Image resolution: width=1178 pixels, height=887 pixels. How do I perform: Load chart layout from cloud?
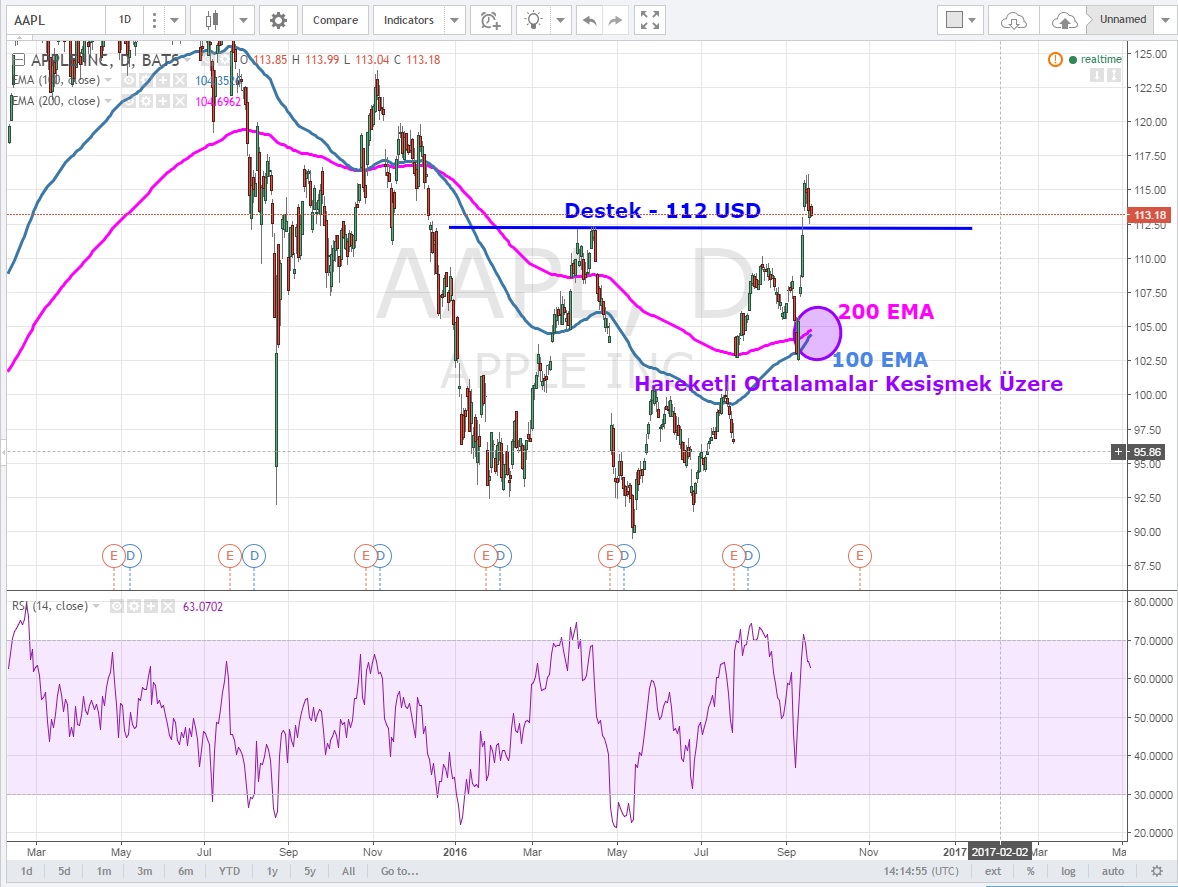tap(1014, 20)
